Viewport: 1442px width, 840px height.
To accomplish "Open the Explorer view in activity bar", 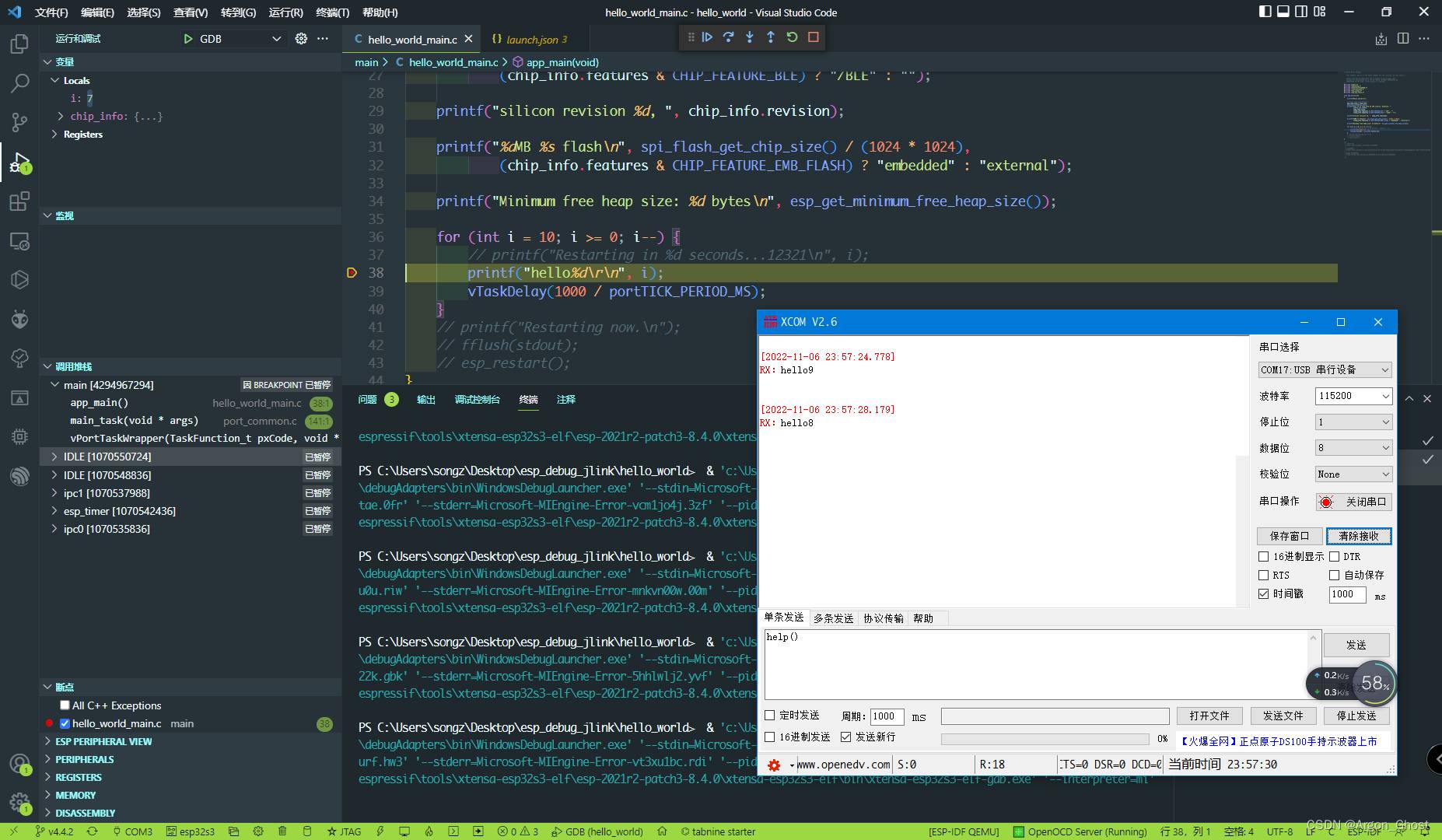I will pos(19,44).
